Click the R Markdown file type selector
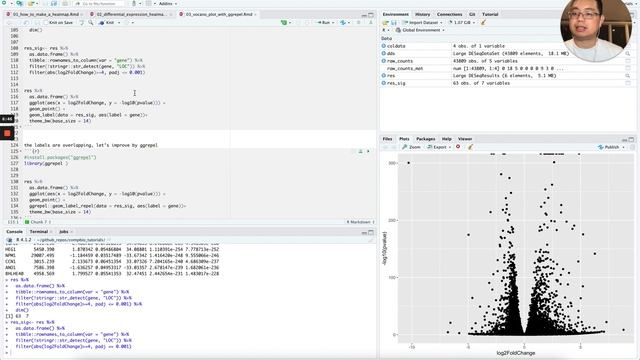Image resolution: width=640 pixels, height=360 pixels. click(359, 222)
